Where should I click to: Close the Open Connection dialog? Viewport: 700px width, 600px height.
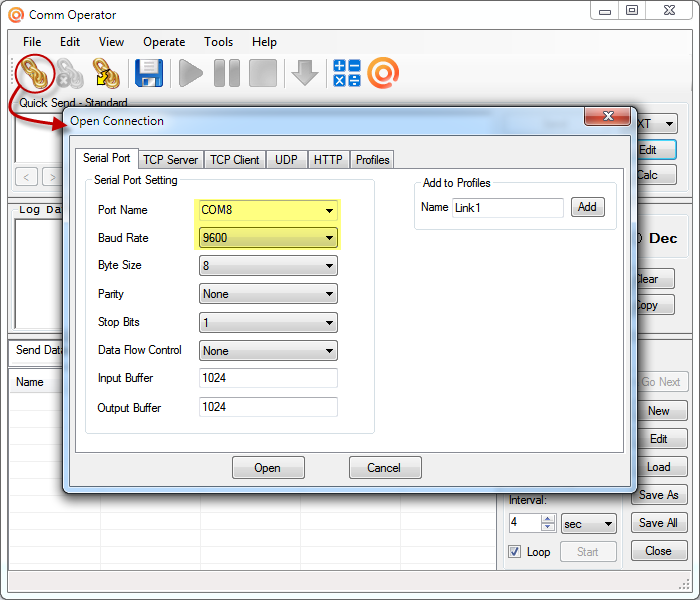[608, 117]
